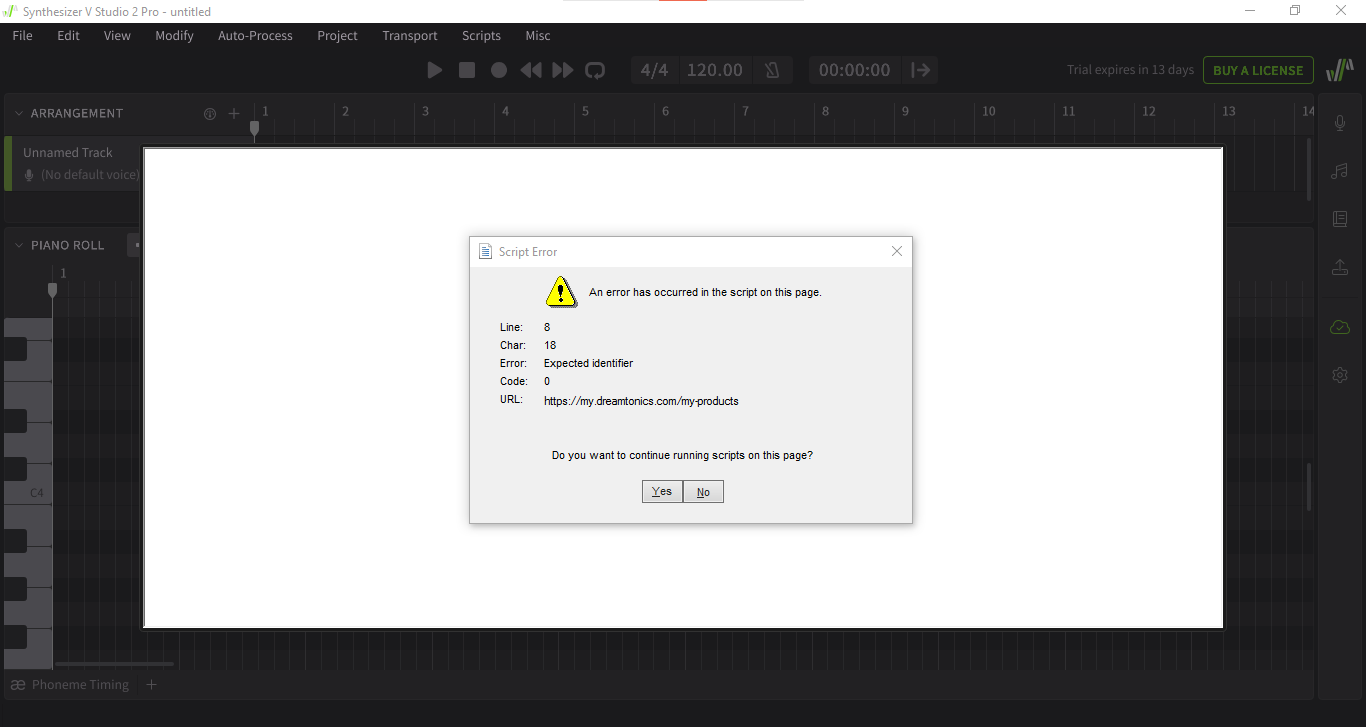Add a new track with plus icon
Image resolution: width=1366 pixels, height=727 pixels.
pyautogui.click(x=234, y=114)
